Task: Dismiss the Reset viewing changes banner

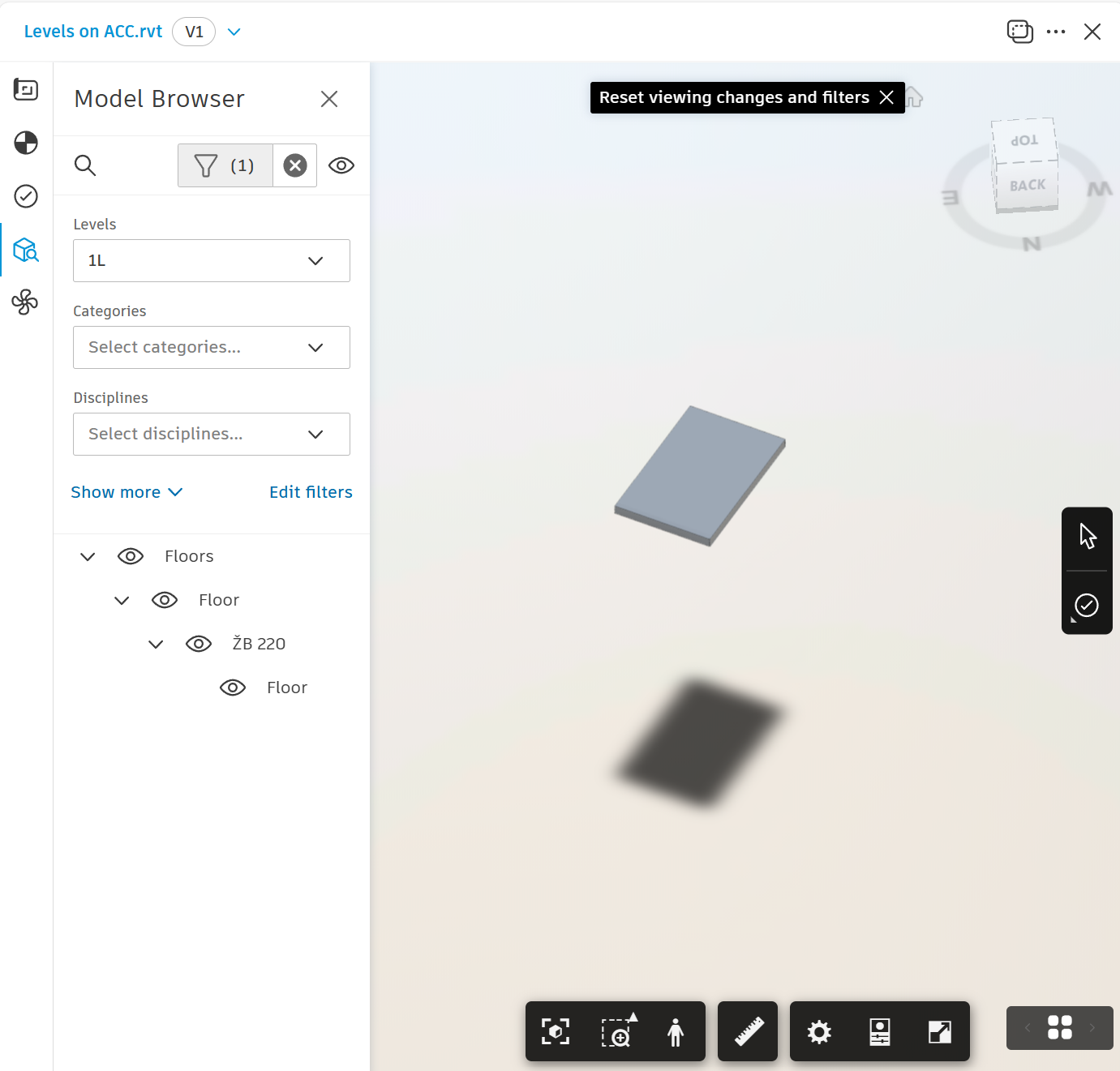Action: pos(886,97)
